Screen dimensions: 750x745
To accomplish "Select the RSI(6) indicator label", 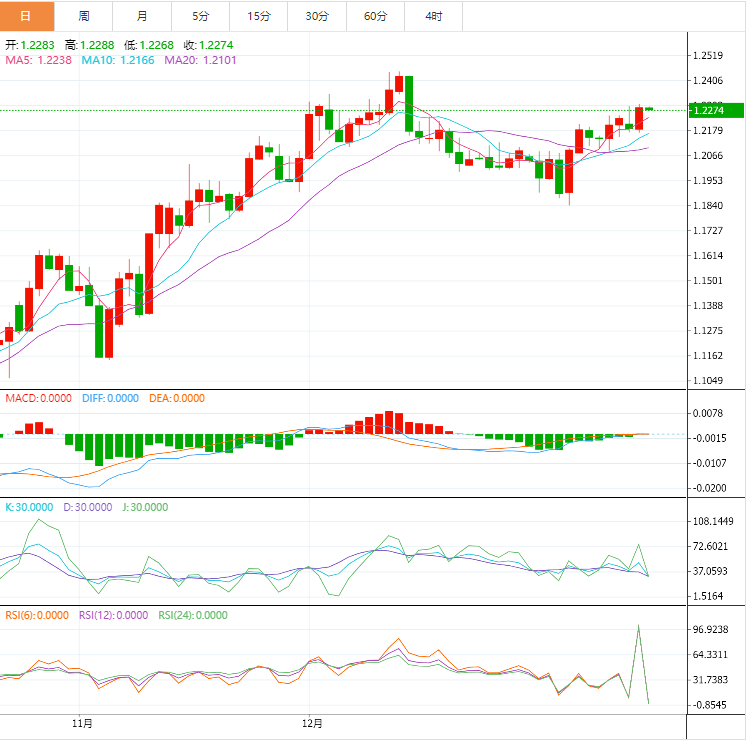I will click(x=36, y=616).
